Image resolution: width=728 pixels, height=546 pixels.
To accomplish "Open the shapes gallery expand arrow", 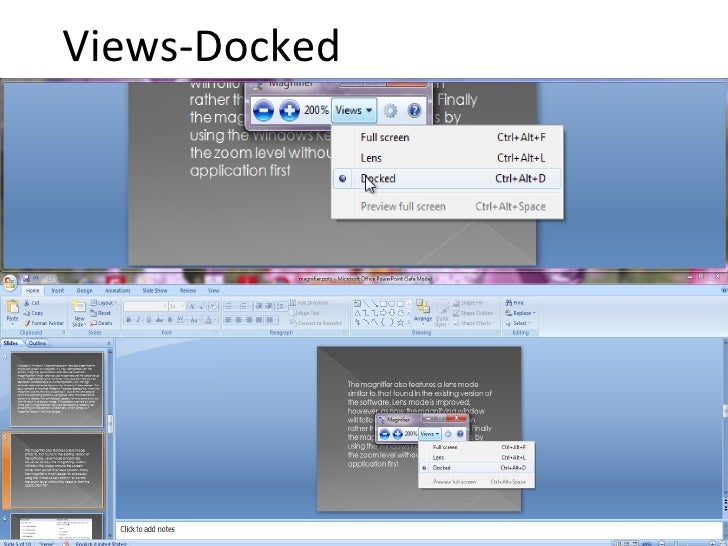I will point(409,323).
